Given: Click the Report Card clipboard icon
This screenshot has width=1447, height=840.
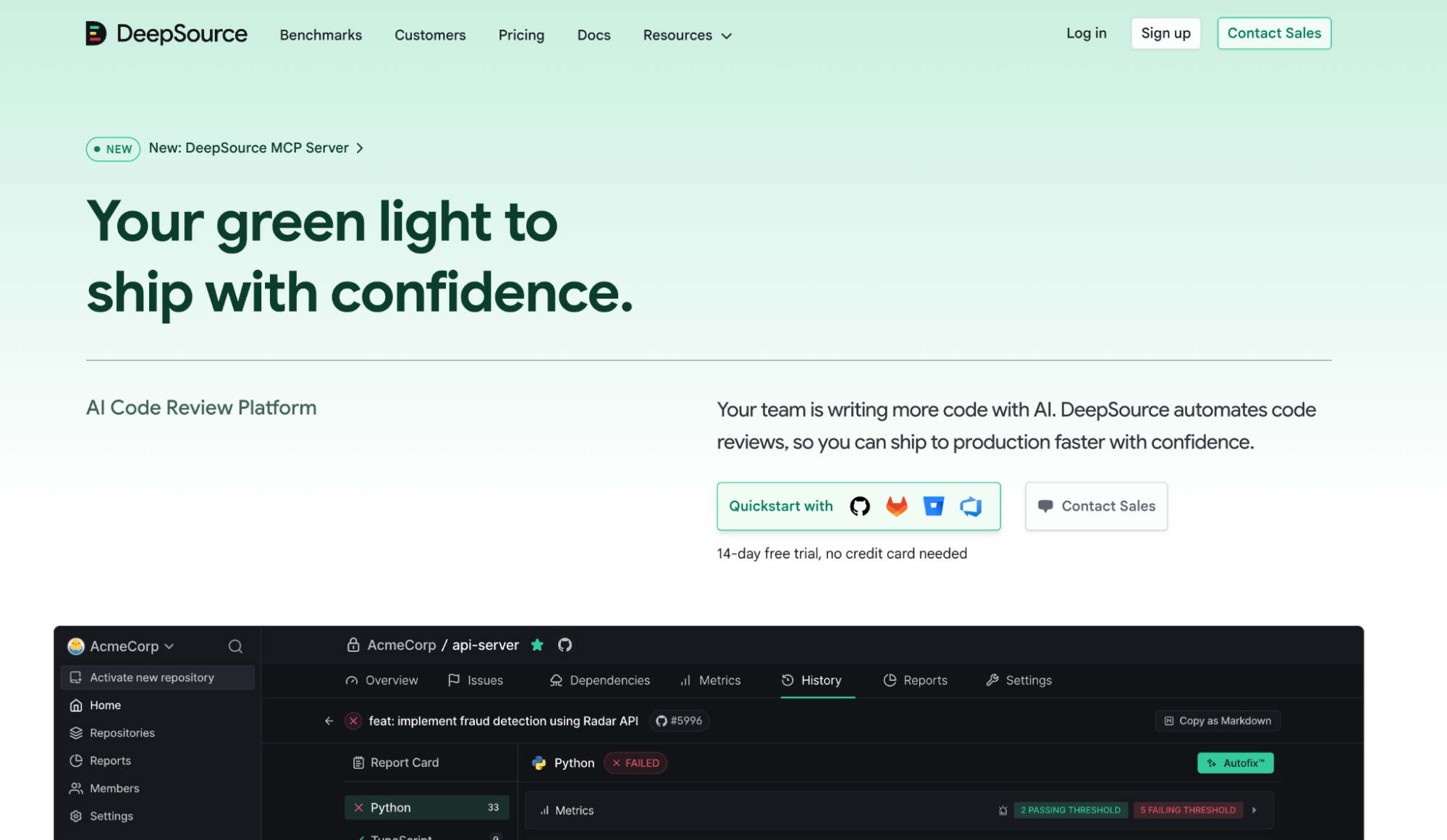Looking at the screenshot, I should coord(358,763).
